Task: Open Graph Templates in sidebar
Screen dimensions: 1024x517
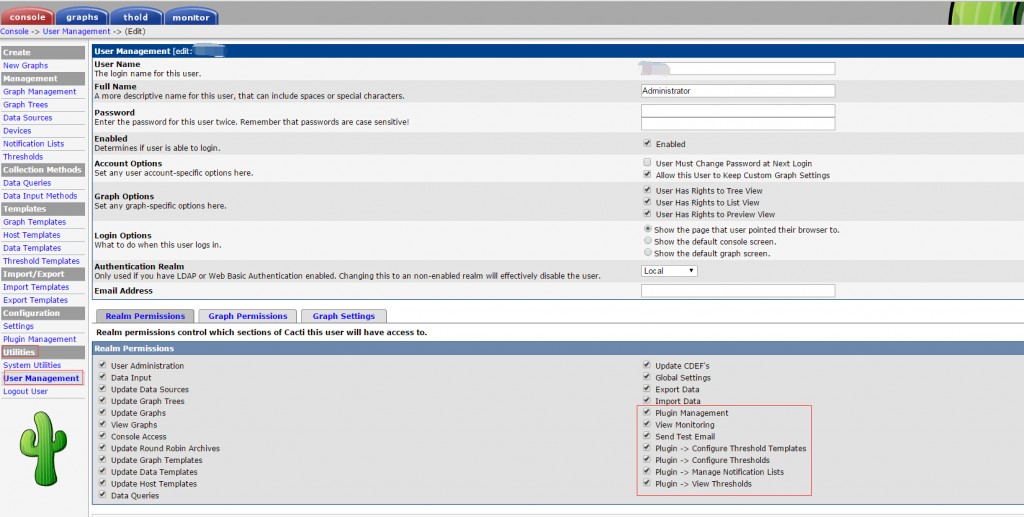Action: point(35,222)
